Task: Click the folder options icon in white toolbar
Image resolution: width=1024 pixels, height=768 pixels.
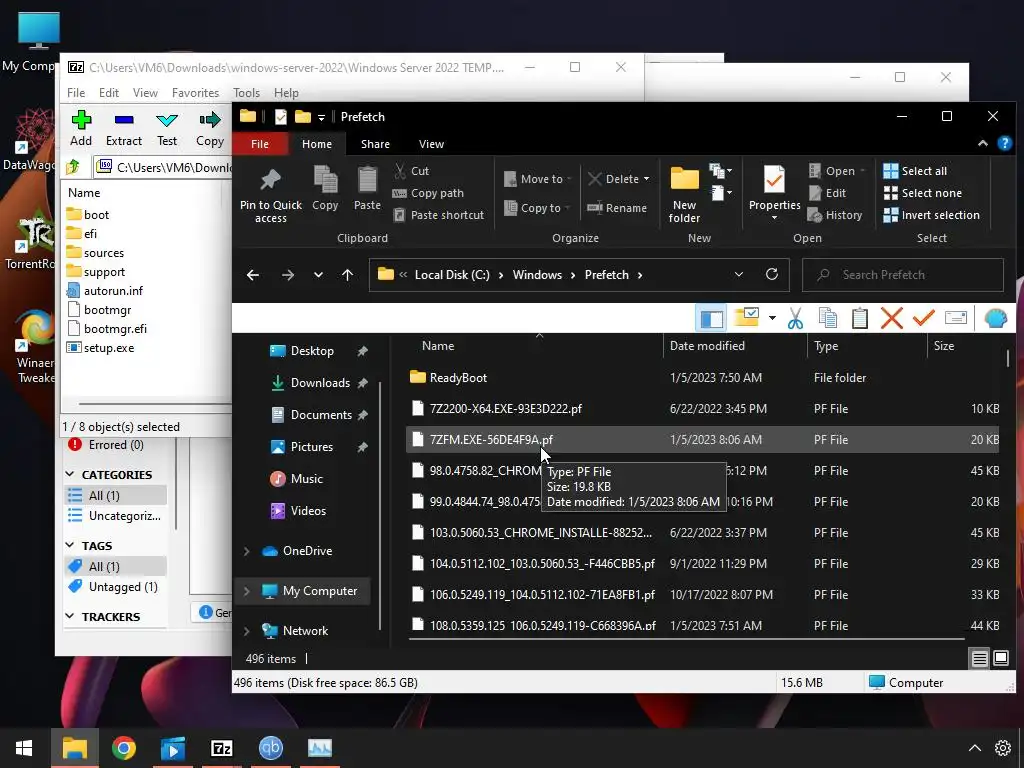Action: click(746, 317)
